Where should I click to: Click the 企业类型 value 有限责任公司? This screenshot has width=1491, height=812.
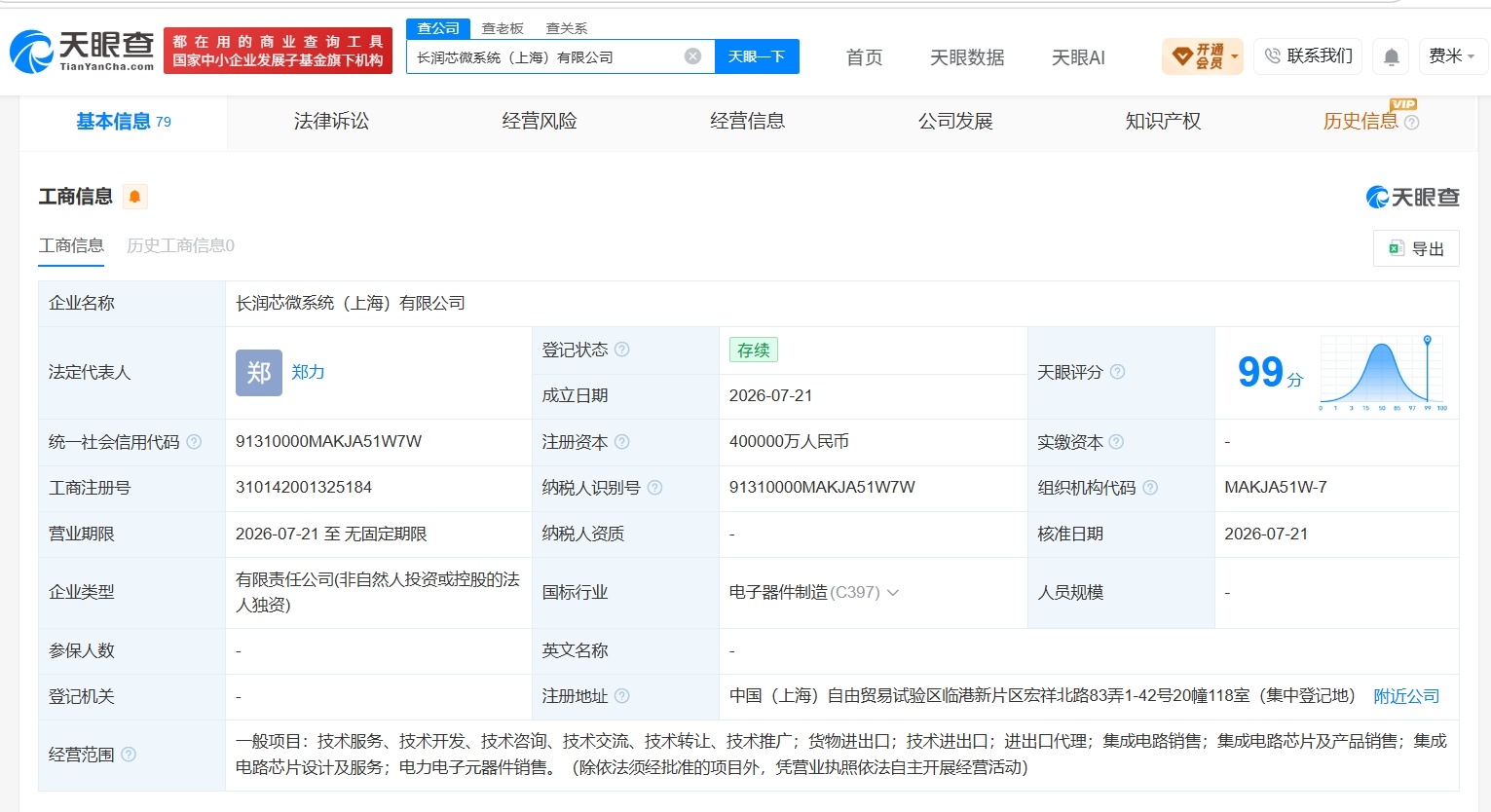click(x=378, y=592)
